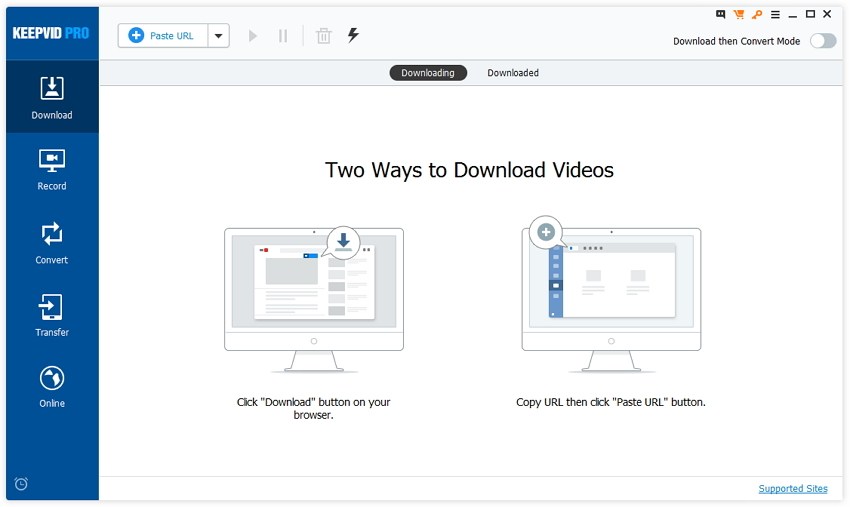Open the alarm clock scheduler icon
This screenshot has height=507, width=850.
(x=21, y=484)
